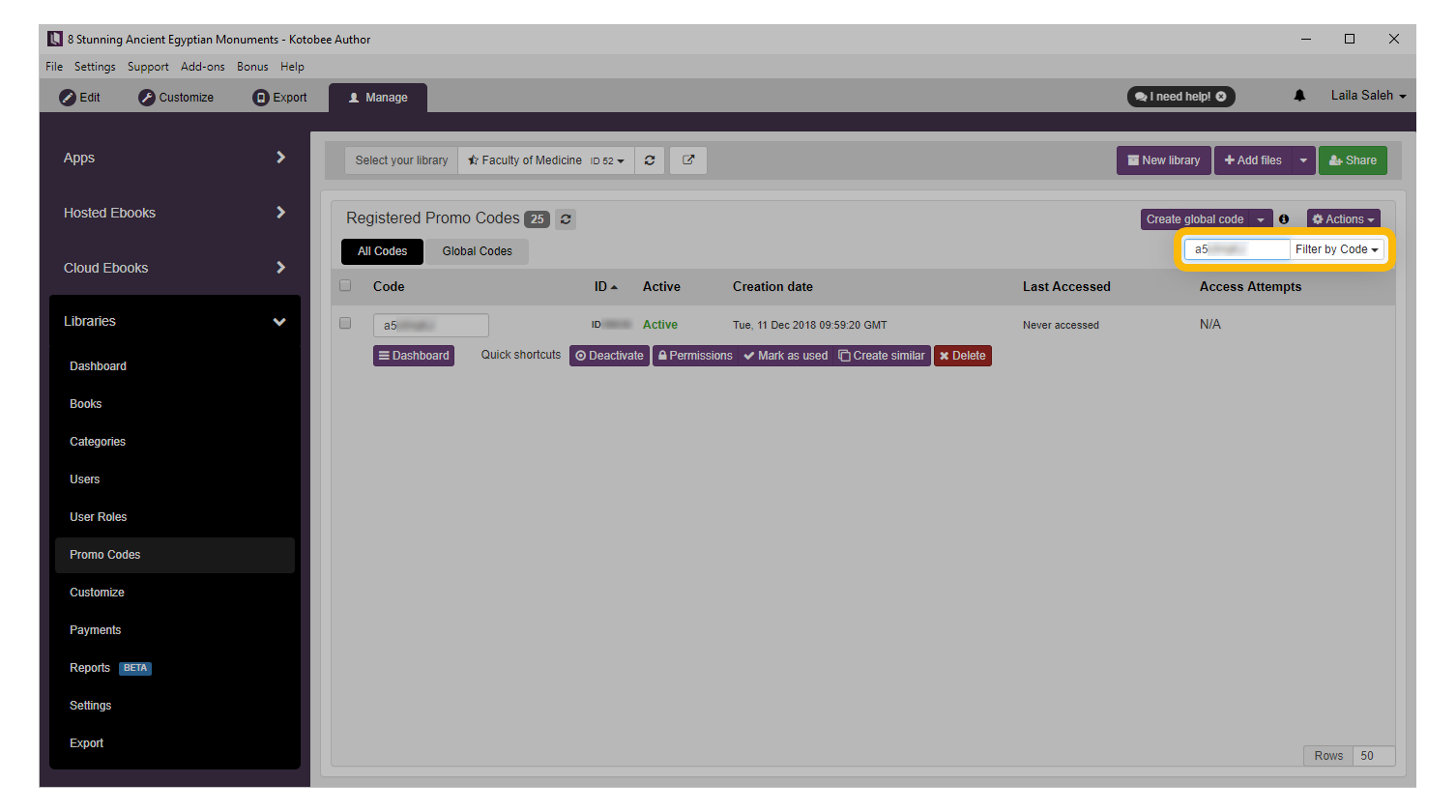The image size is (1456, 812).
Task: Click the info icon beside Create global code
Action: (1284, 219)
